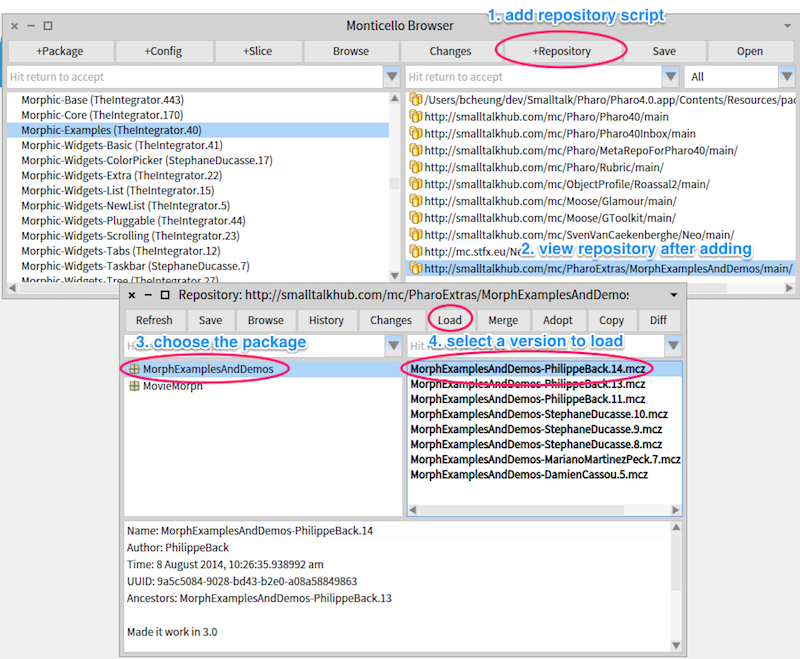Select version MorphExamplesAndDemos-StephaneDucasse.9.mcz
The image size is (800, 659).
(x=544, y=429)
